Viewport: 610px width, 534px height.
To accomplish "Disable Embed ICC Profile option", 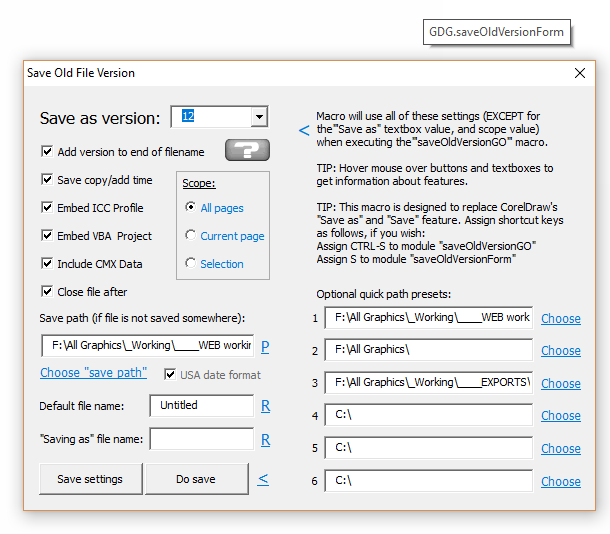I will [x=47, y=208].
